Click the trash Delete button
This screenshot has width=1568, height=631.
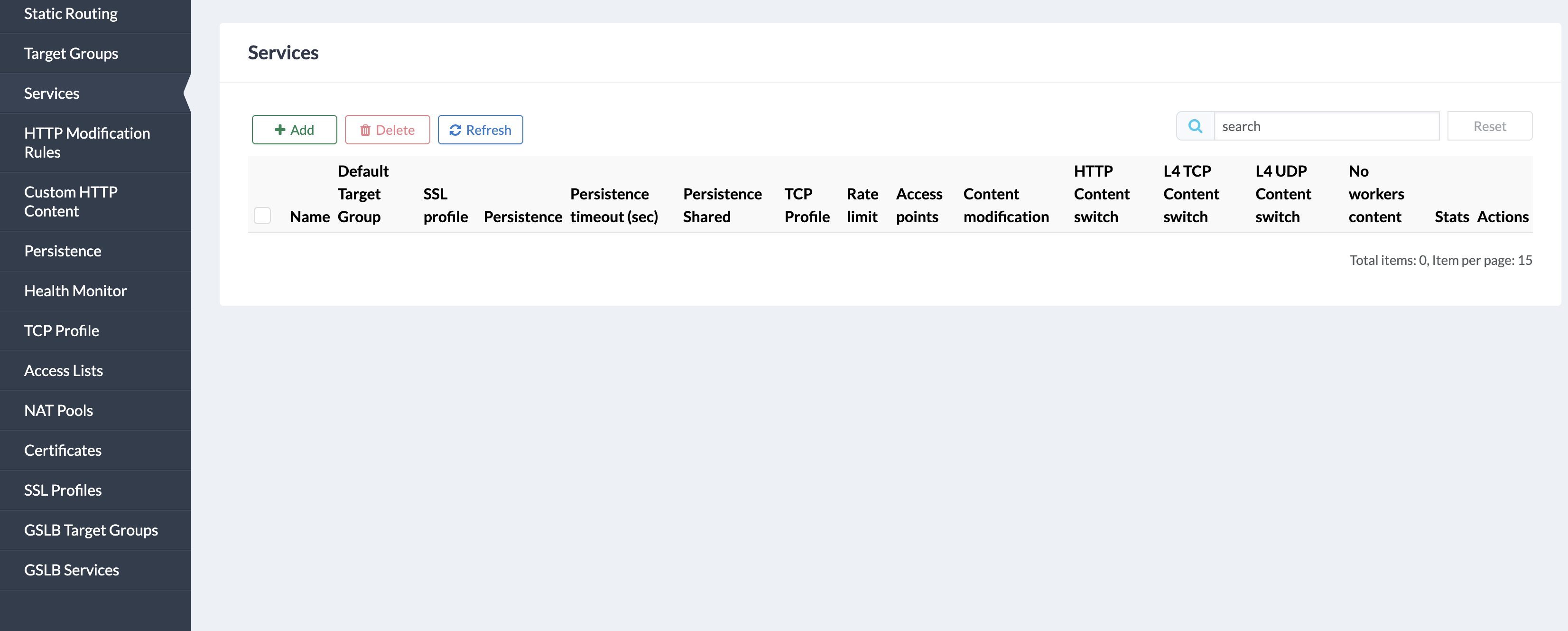pyautogui.click(x=387, y=130)
